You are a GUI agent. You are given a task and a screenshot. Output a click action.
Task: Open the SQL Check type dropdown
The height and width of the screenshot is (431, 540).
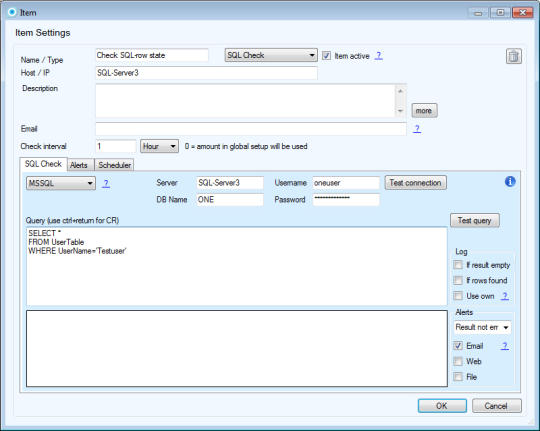click(x=271, y=55)
